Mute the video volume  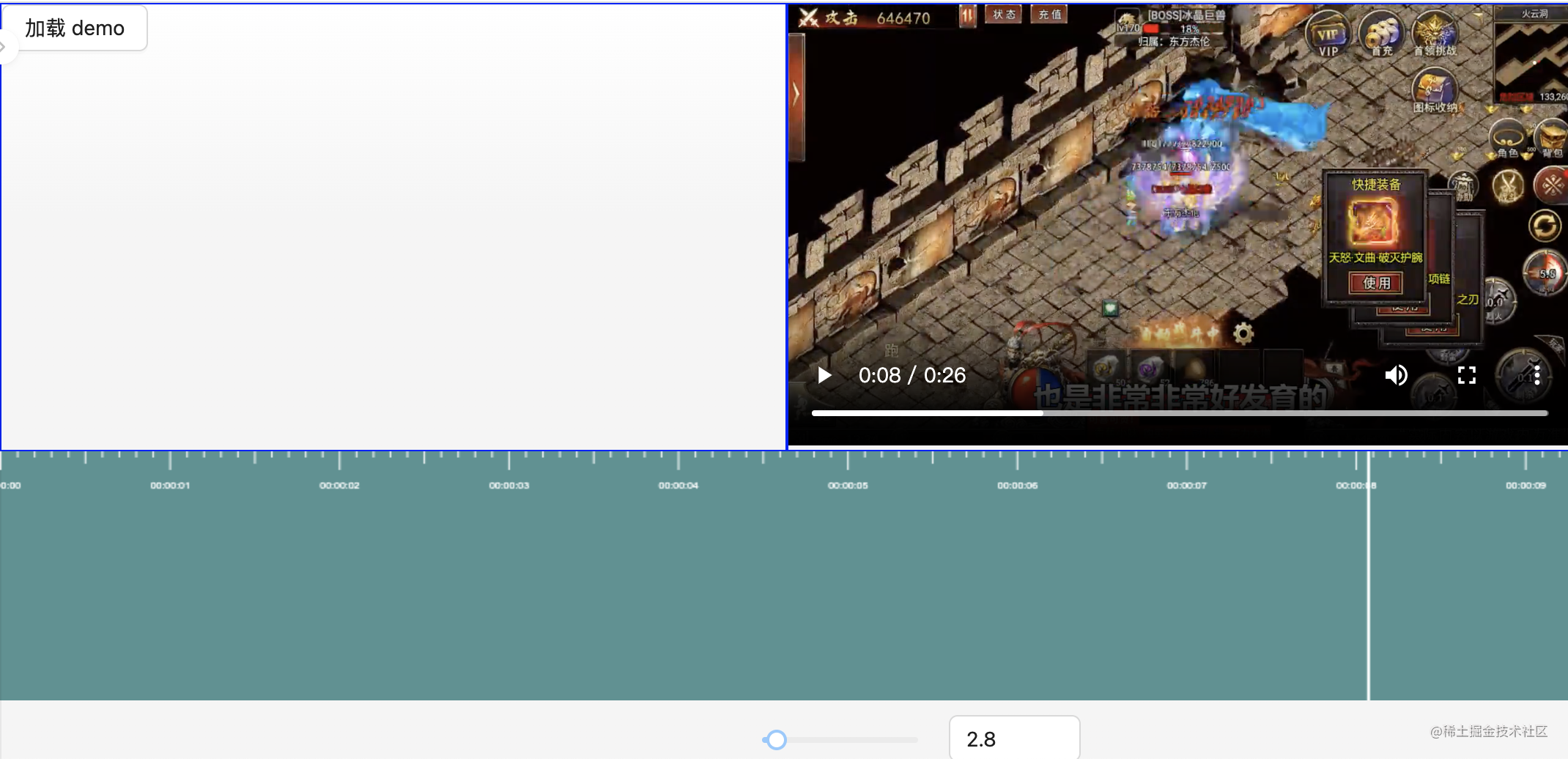(x=1396, y=375)
